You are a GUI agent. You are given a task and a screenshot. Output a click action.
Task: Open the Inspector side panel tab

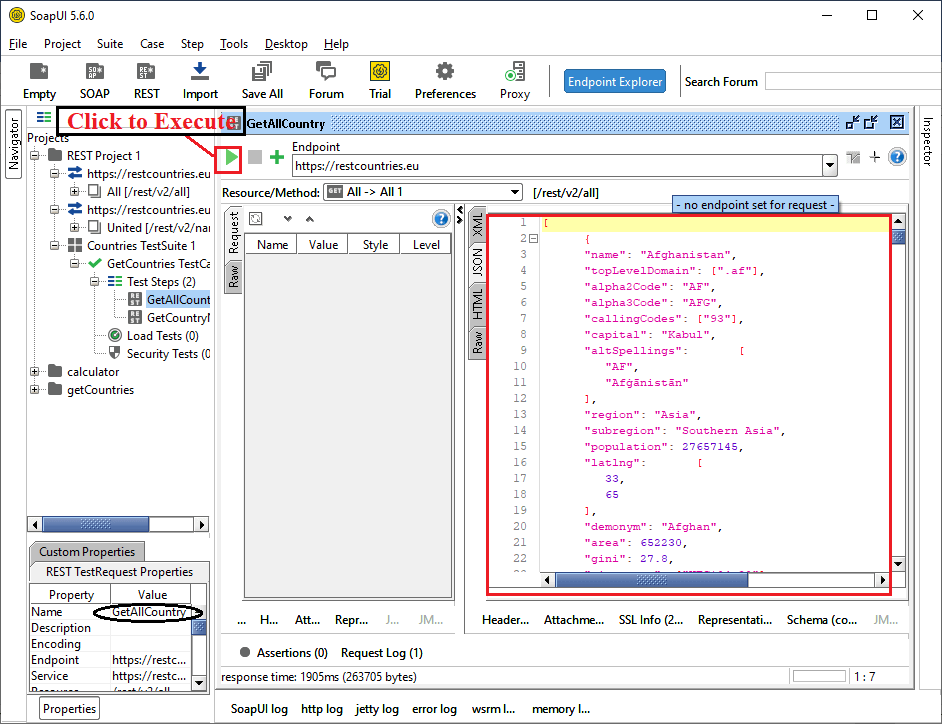pos(927,141)
